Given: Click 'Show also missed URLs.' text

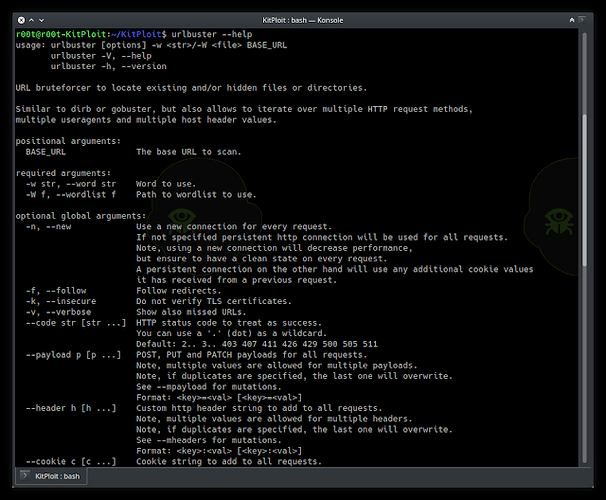Looking at the screenshot, I should (191, 312).
